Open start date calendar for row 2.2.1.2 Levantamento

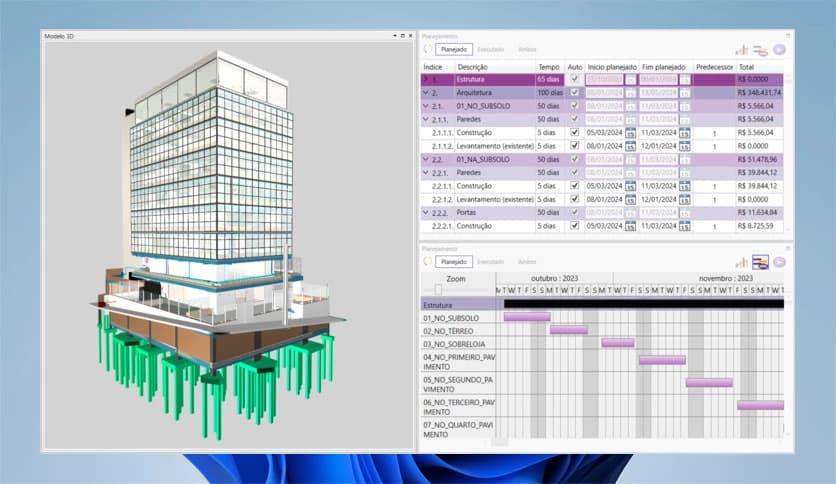[x=631, y=199]
